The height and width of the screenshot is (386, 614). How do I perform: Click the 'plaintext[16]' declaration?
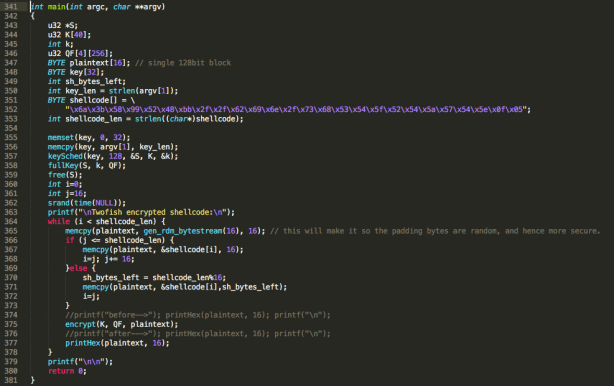(99, 63)
